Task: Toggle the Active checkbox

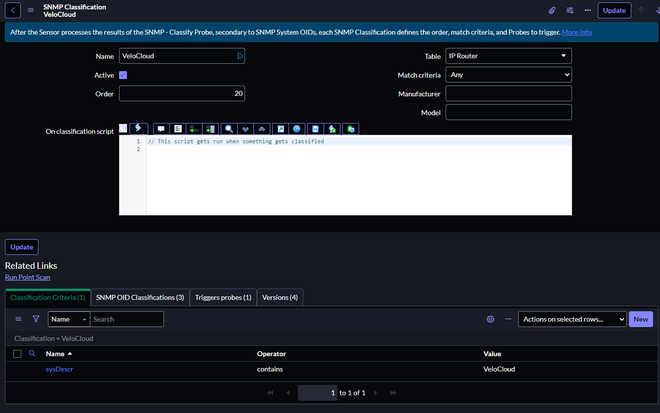Action: pos(123,75)
